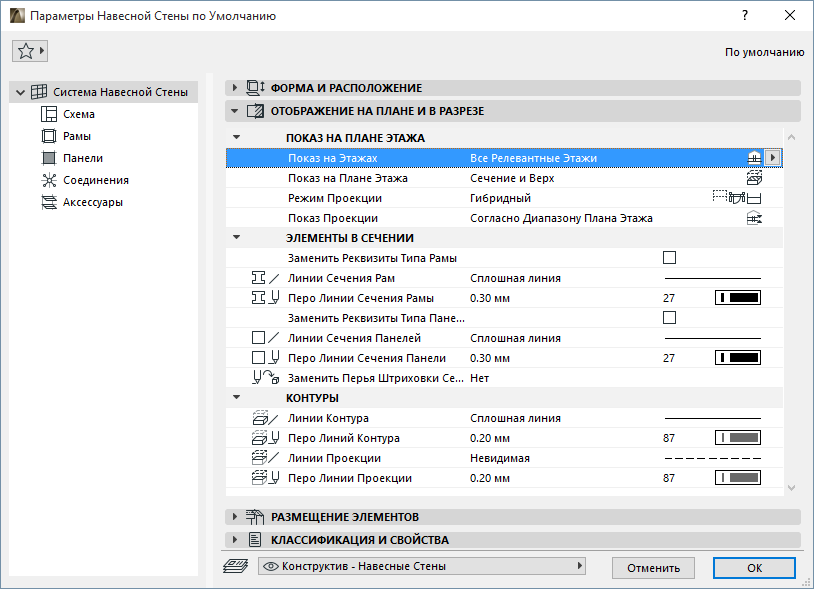The height and width of the screenshot is (589, 814).
Task: Click the Сечение и Верх display icon
Action: 754,178
